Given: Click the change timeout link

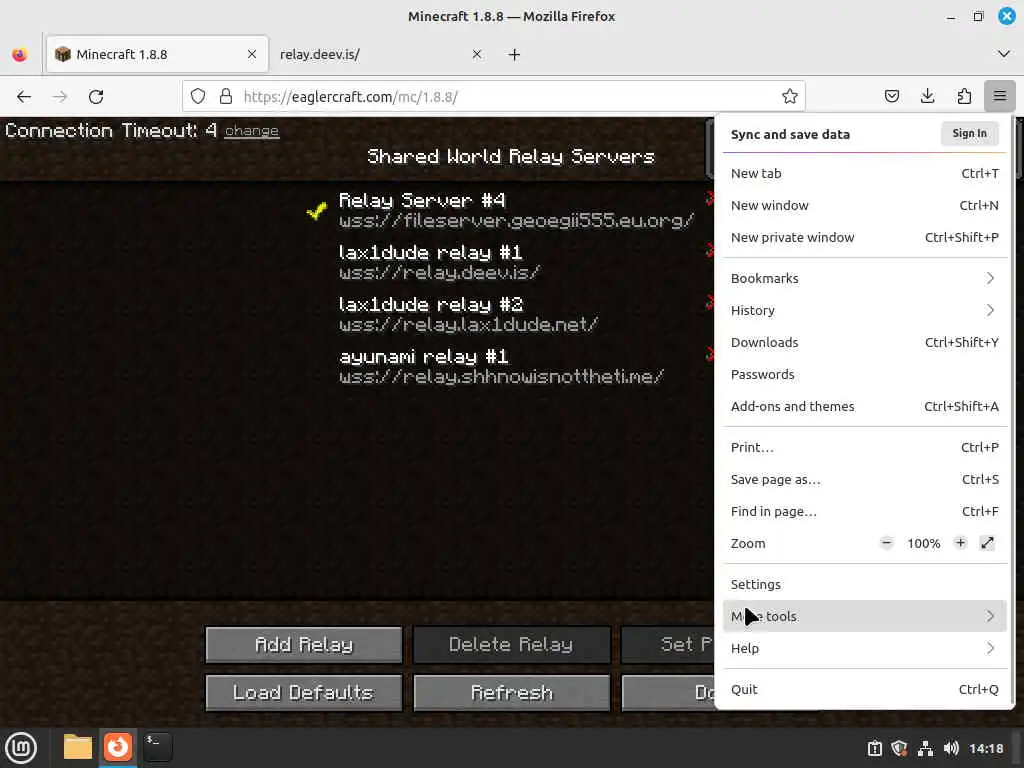Looking at the screenshot, I should pos(251,131).
